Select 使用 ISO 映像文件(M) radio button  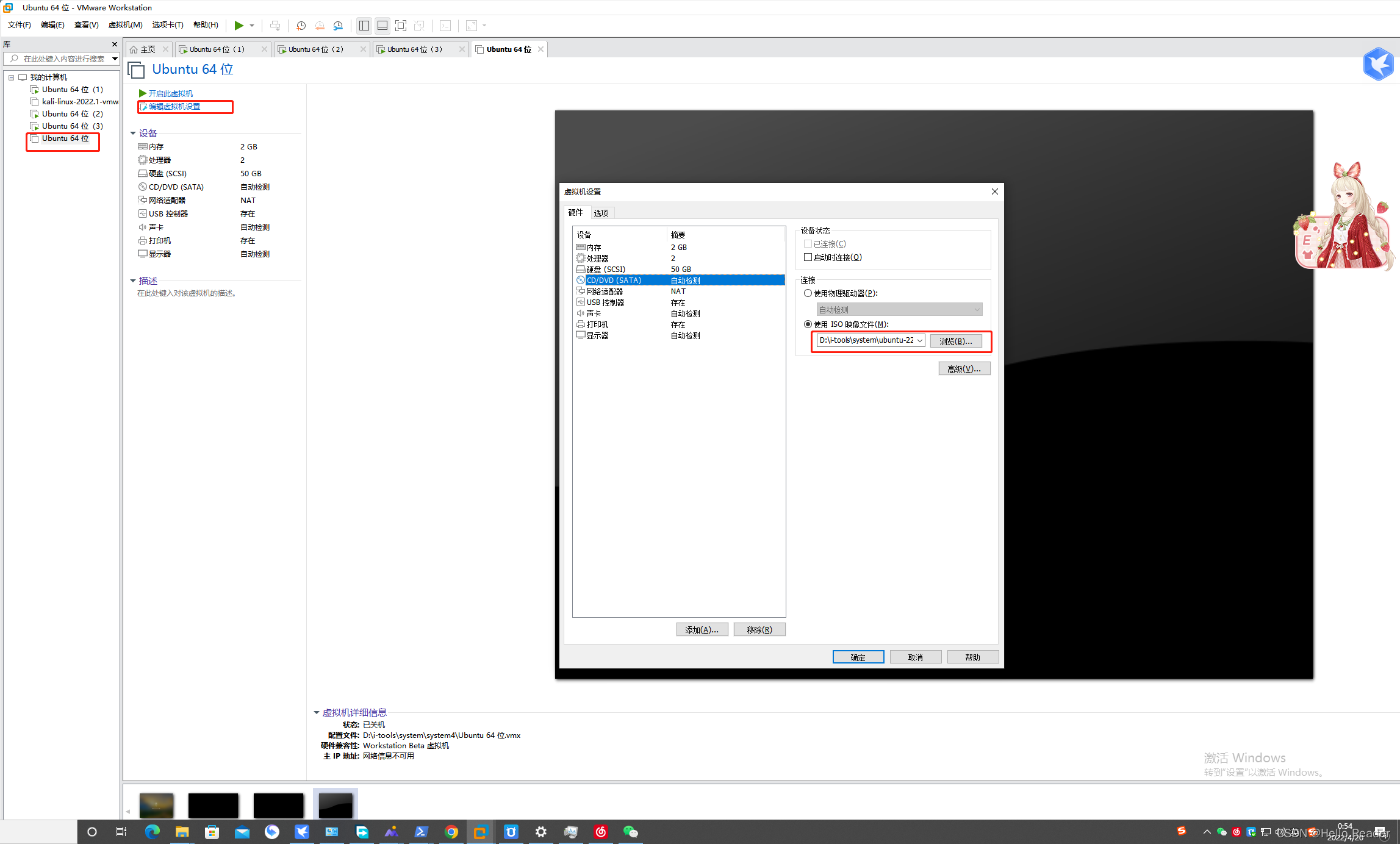click(x=808, y=324)
